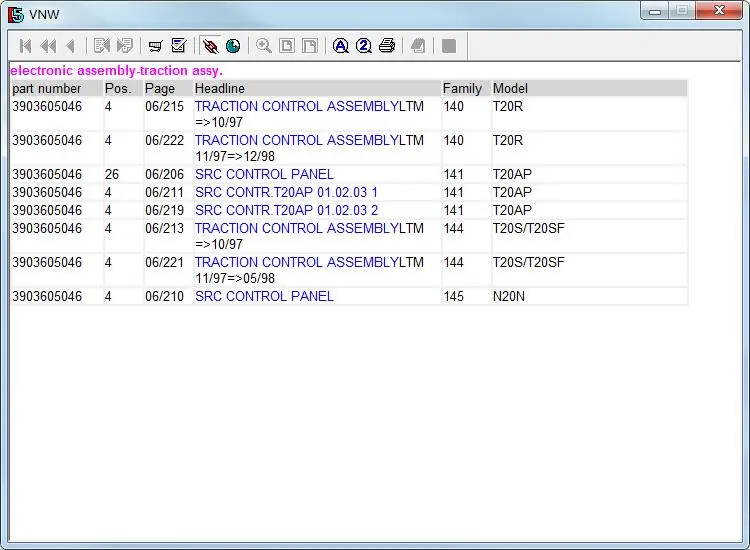Click the first page navigation arrow
This screenshot has width=750, height=550.
pos(25,46)
